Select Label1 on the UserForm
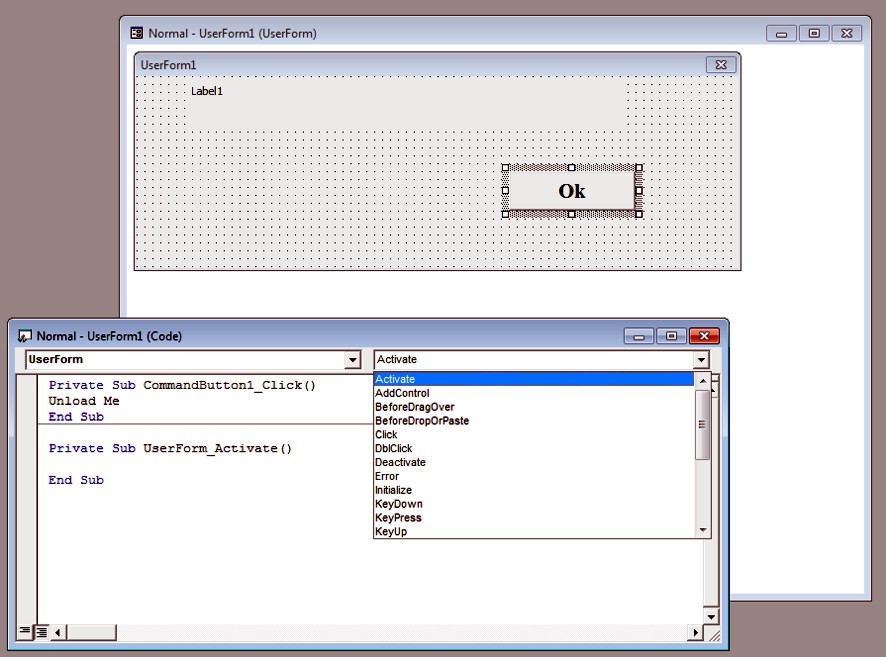This screenshot has width=886, height=657. click(x=407, y=105)
